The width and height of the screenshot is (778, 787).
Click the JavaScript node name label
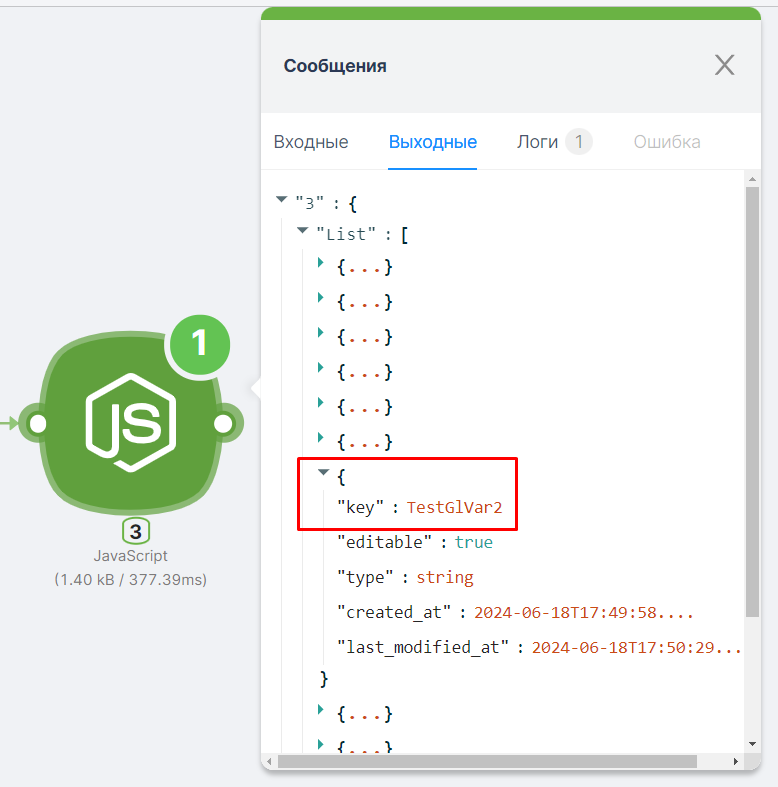(131, 556)
